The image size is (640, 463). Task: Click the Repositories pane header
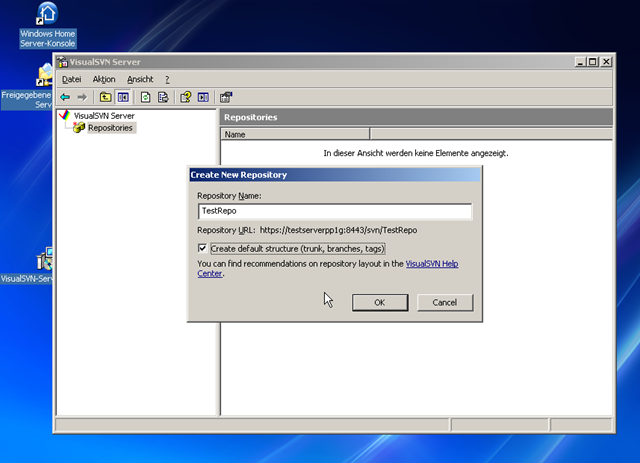[x=416, y=117]
